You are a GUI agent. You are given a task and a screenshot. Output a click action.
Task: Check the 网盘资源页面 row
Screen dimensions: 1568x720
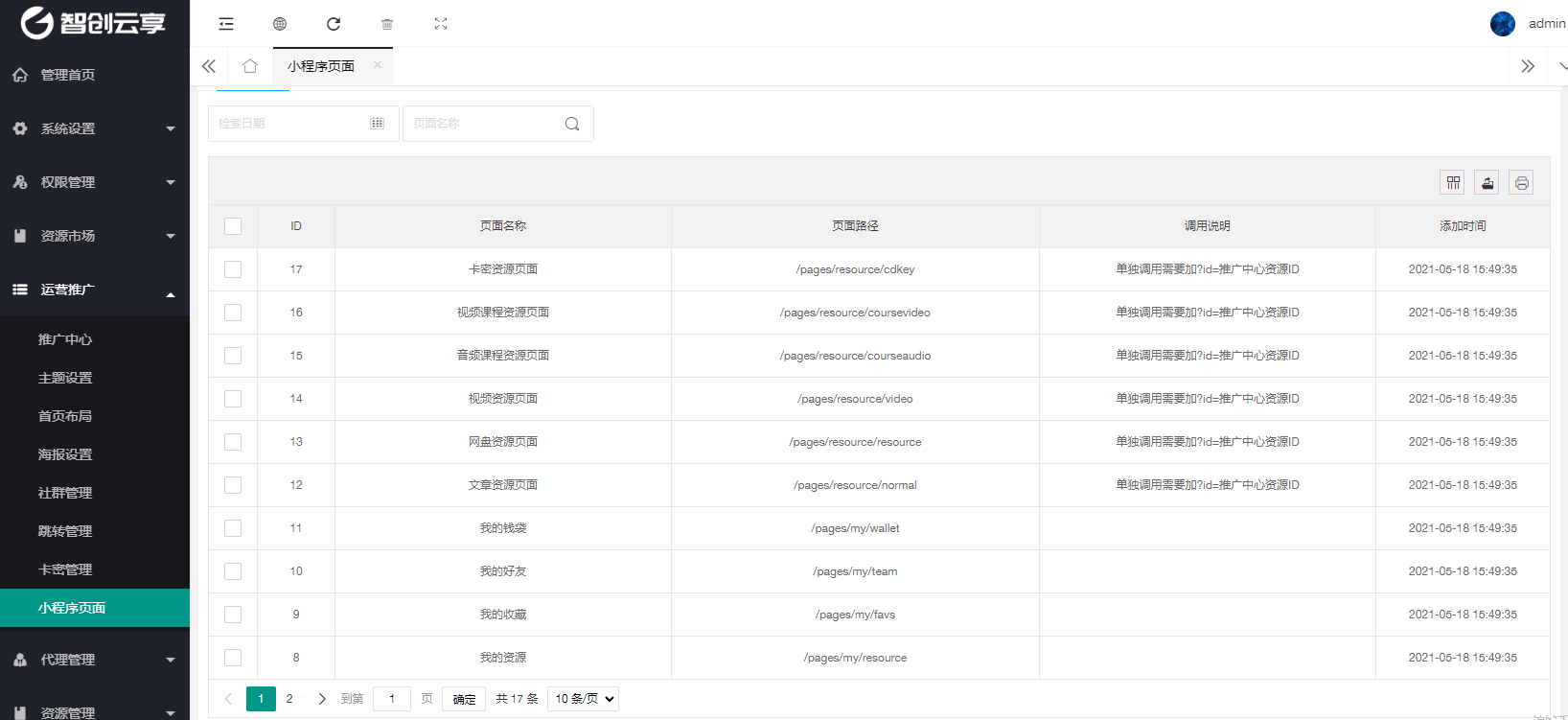(x=233, y=442)
